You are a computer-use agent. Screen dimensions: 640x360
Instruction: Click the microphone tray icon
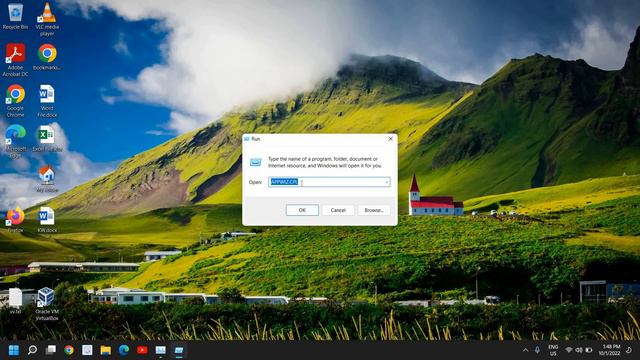[x=537, y=350]
